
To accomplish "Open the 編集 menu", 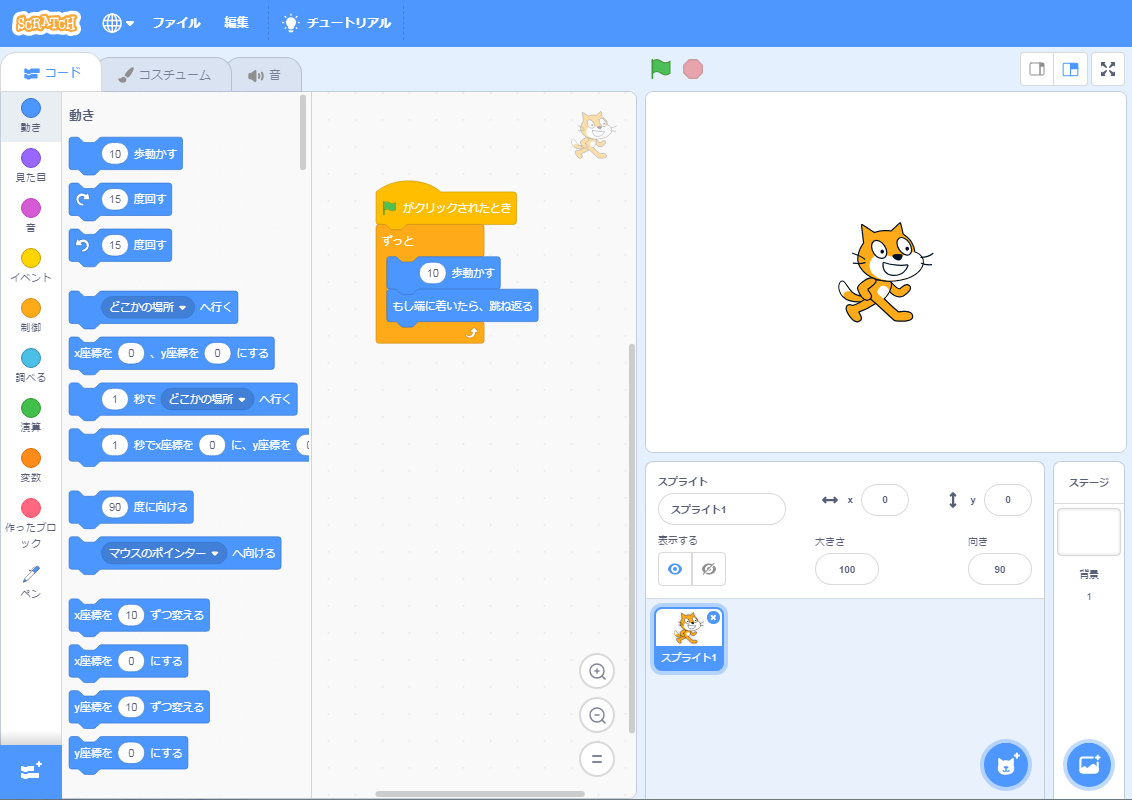I will [x=236, y=23].
